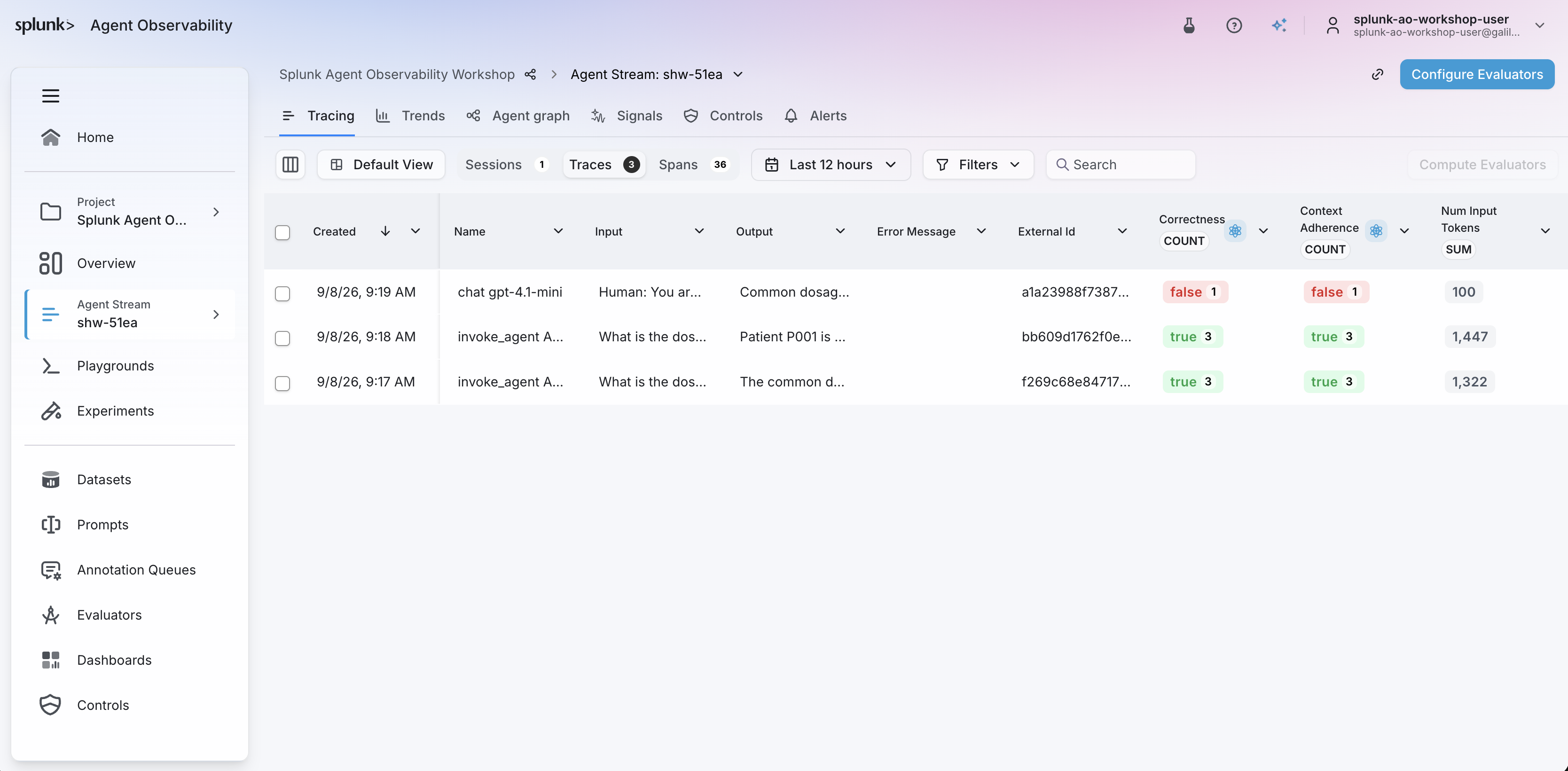Screen dimensions: 1568x771
Task: Open the chat gpt-4.1-mini trace name
Action: point(510,292)
